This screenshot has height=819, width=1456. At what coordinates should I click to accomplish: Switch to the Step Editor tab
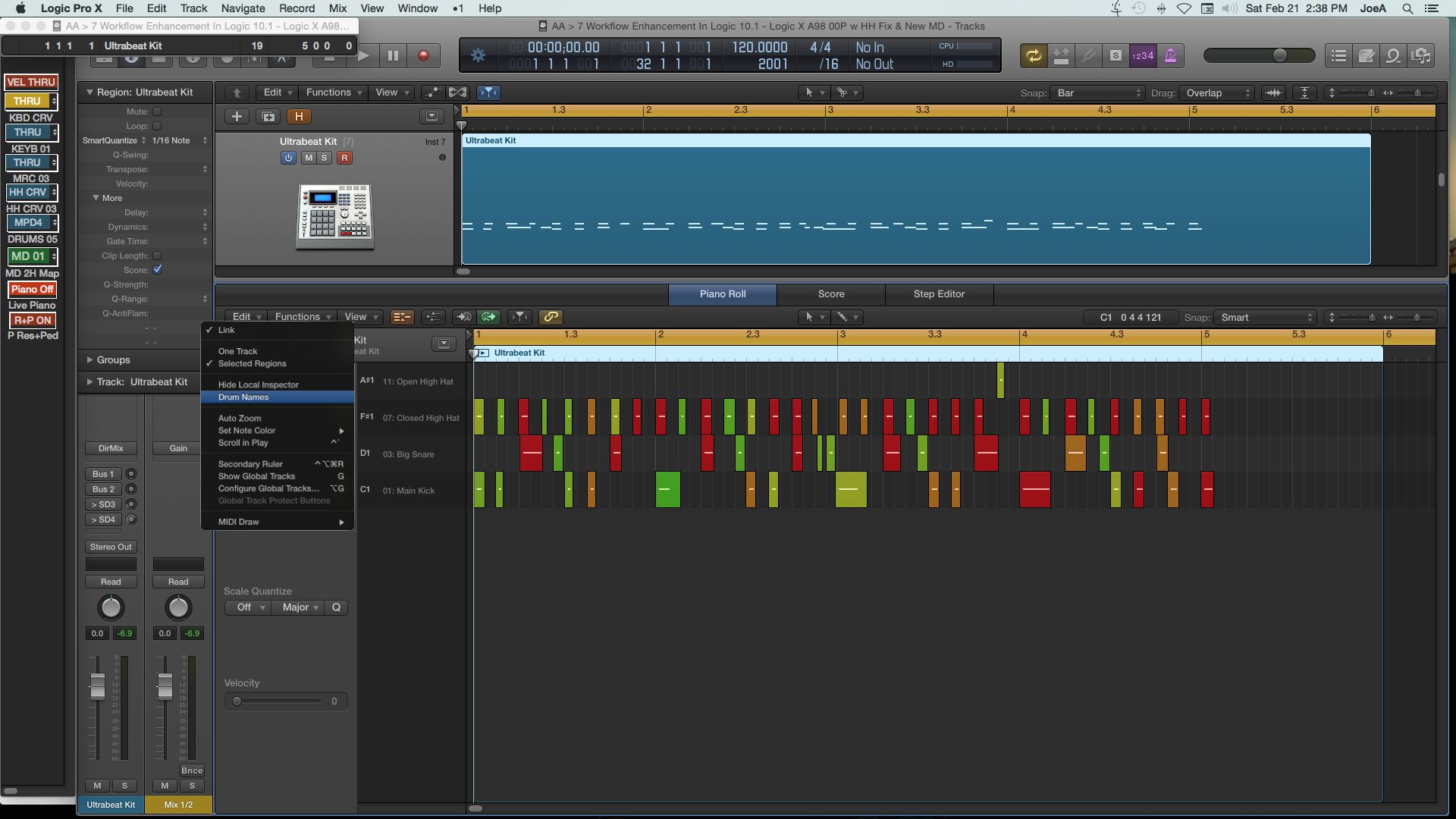[939, 294]
